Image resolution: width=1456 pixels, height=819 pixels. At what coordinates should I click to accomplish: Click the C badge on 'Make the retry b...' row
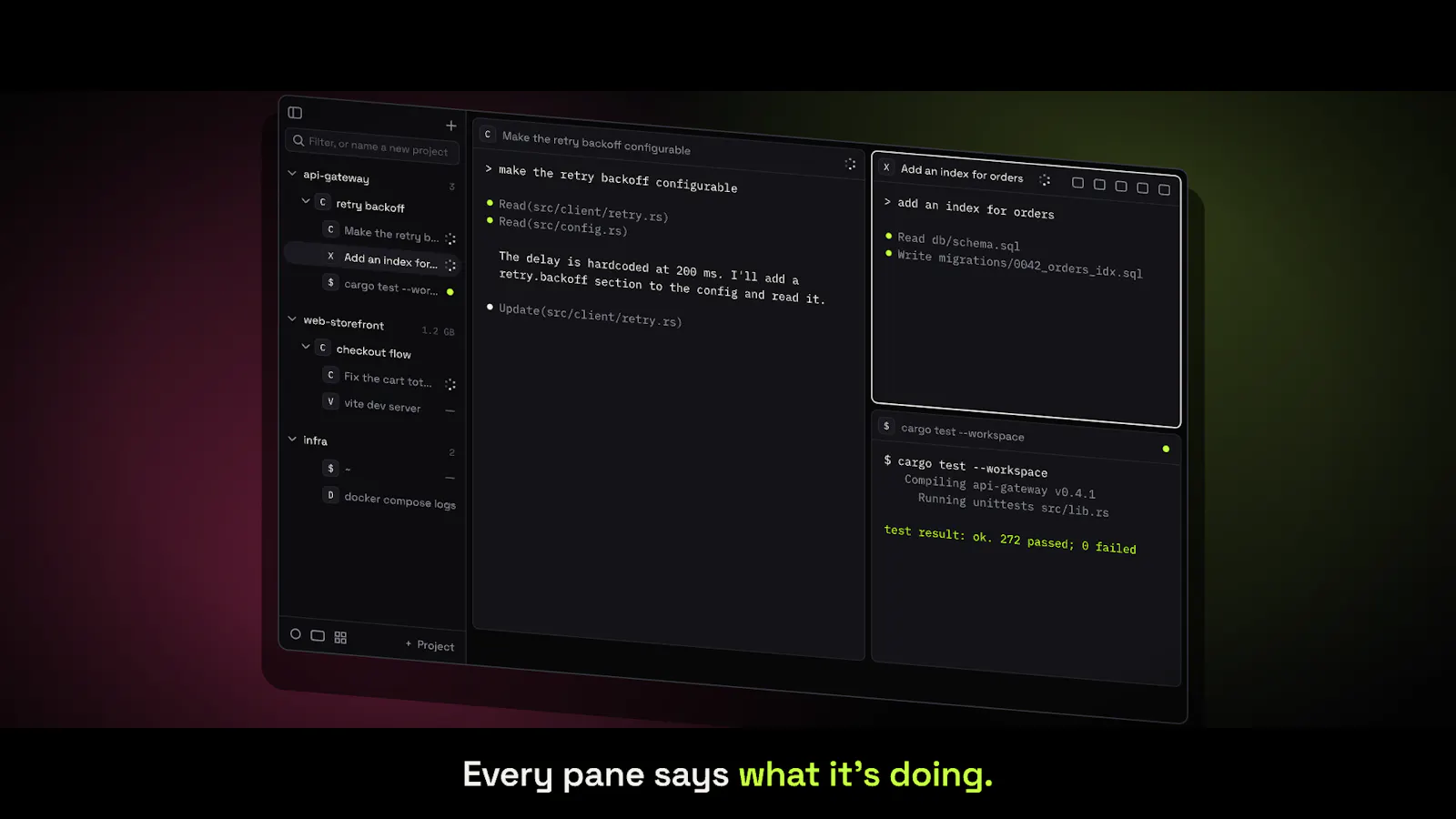click(330, 229)
